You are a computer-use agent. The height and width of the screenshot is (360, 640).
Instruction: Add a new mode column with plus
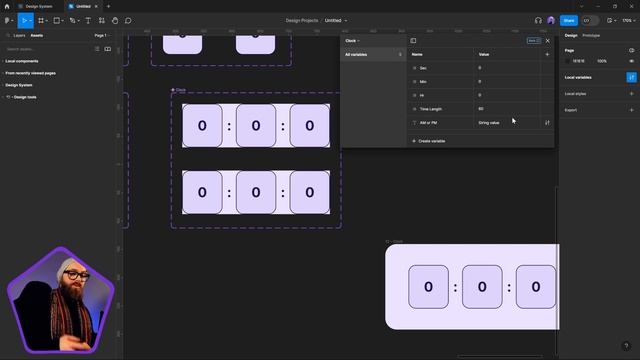(x=547, y=54)
